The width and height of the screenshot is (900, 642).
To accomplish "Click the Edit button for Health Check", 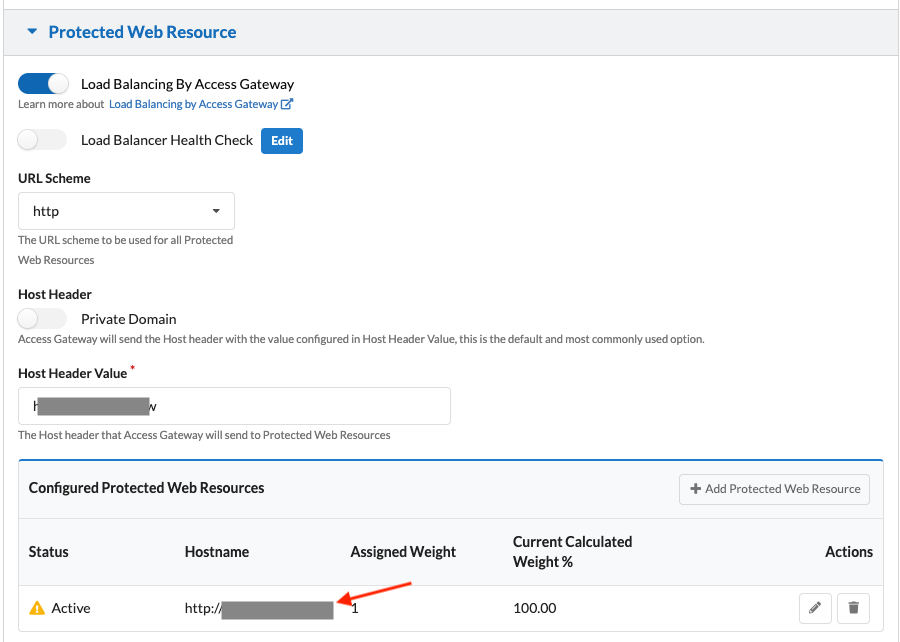I will [x=282, y=141].
